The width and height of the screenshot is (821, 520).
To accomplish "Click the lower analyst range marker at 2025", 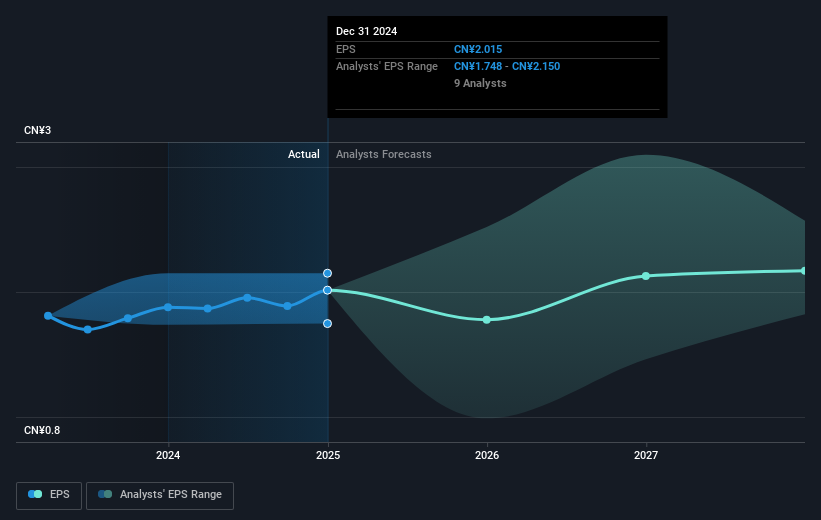I will tap(327, 324).
